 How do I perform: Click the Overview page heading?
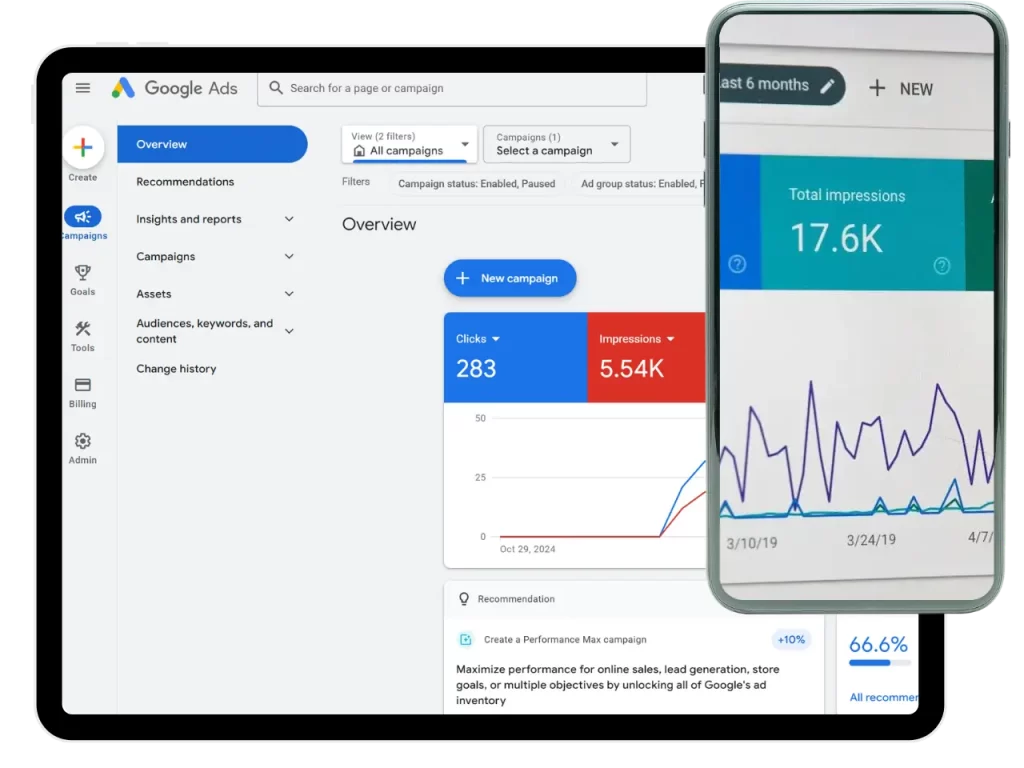tap(379, 224)
